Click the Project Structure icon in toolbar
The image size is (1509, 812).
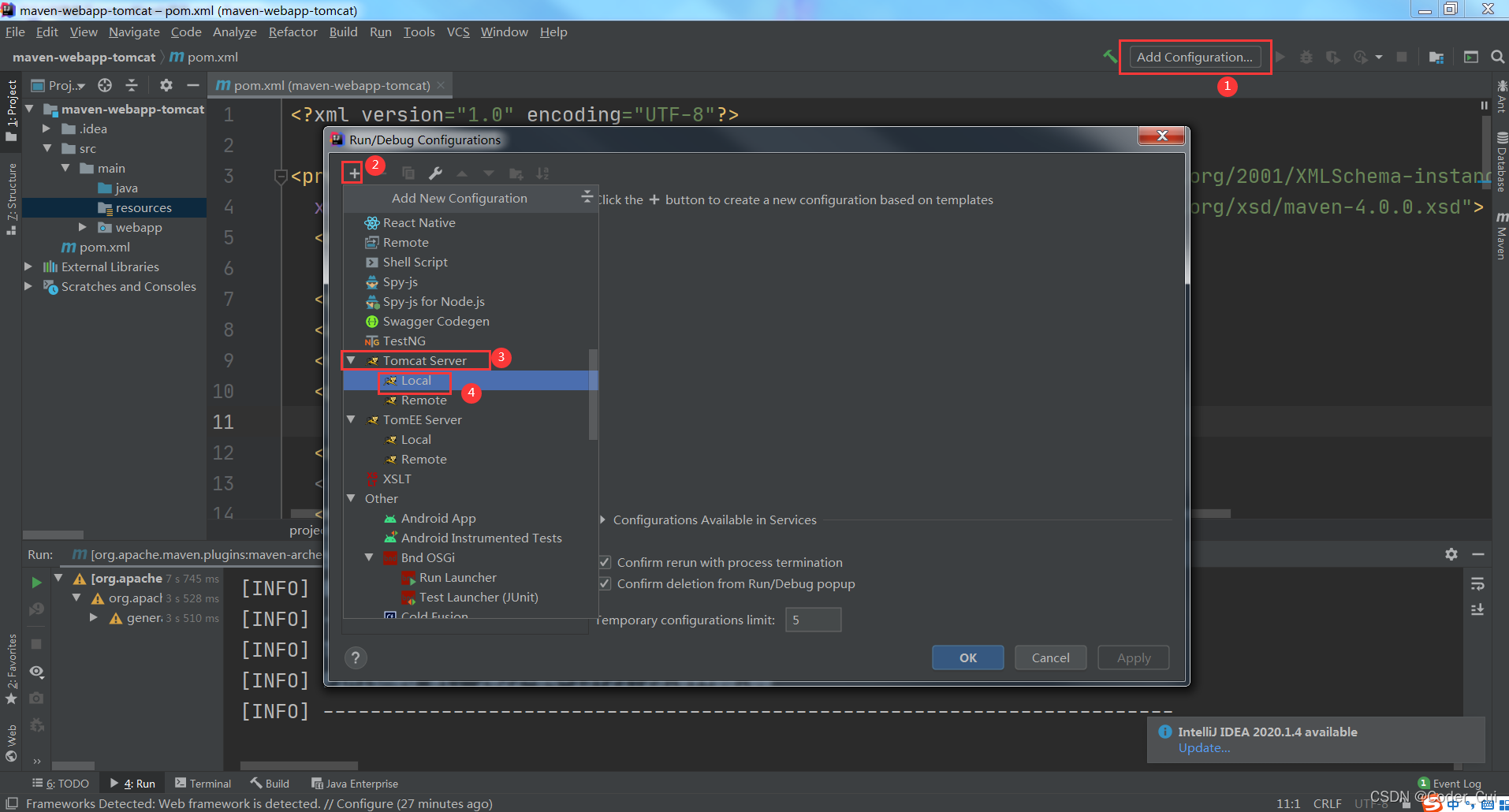coord(1436,57)
